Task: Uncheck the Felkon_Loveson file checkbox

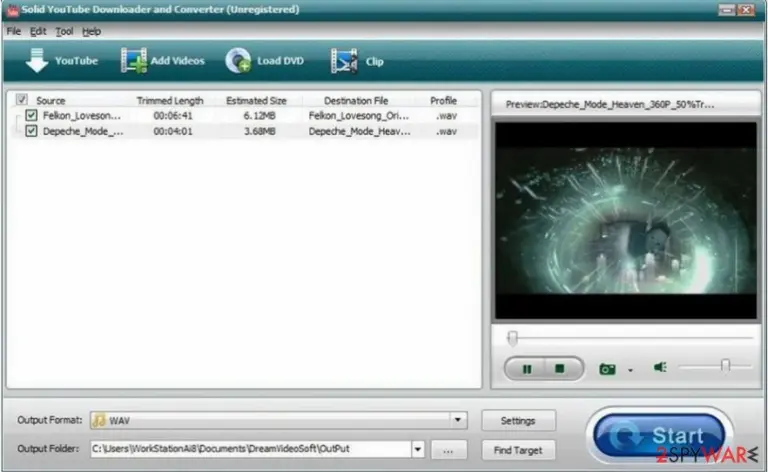Action: click(x=31, y=116)
